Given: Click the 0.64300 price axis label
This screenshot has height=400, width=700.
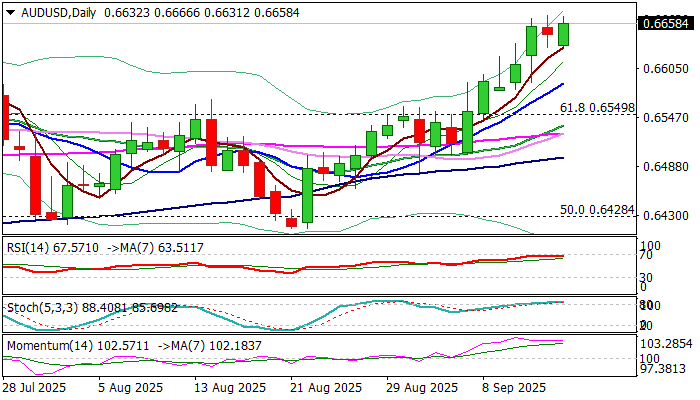Looking at the screenshot, I should click(667, 216).
